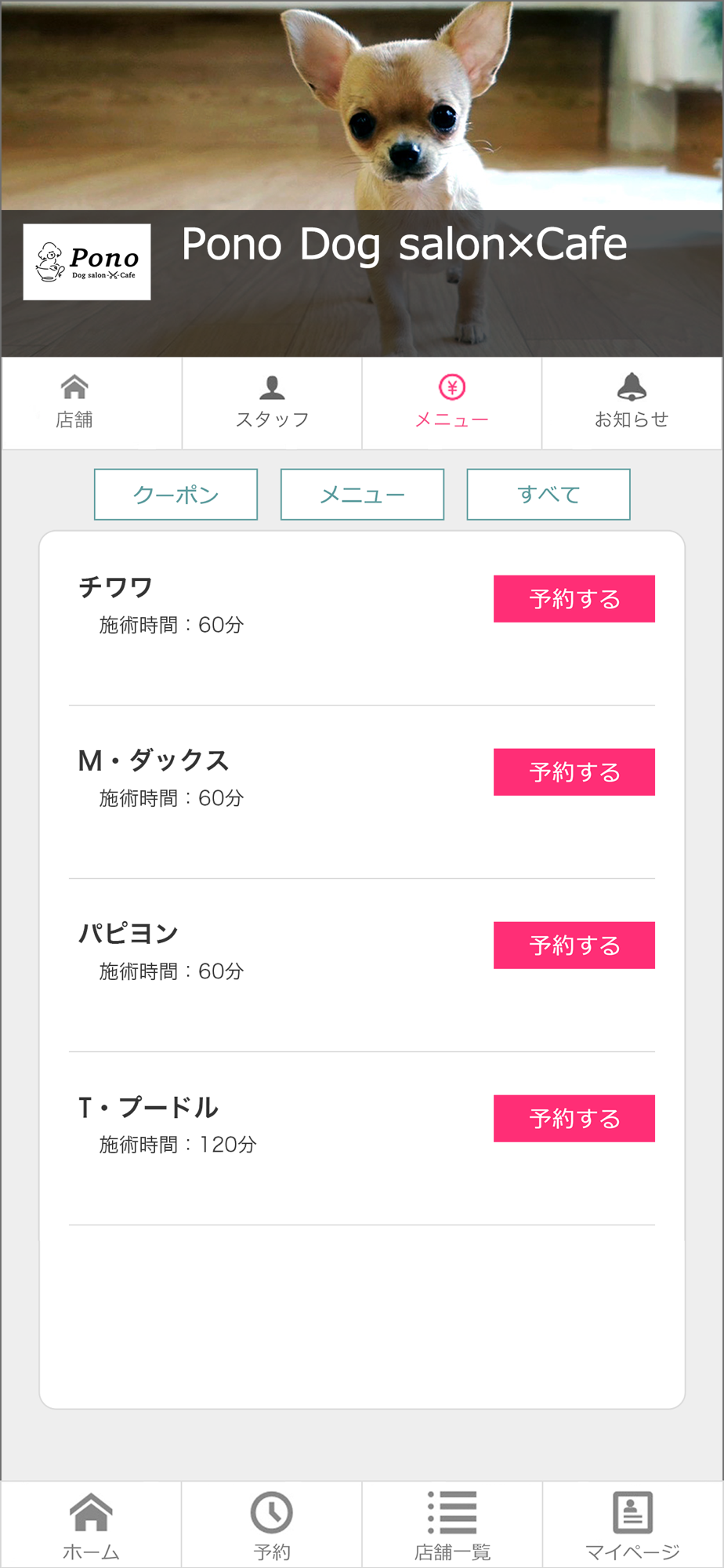The width and height of the screenshot is (724, 1568).
Task: Open the 予約 clock icon
Action: point(272,1512)
